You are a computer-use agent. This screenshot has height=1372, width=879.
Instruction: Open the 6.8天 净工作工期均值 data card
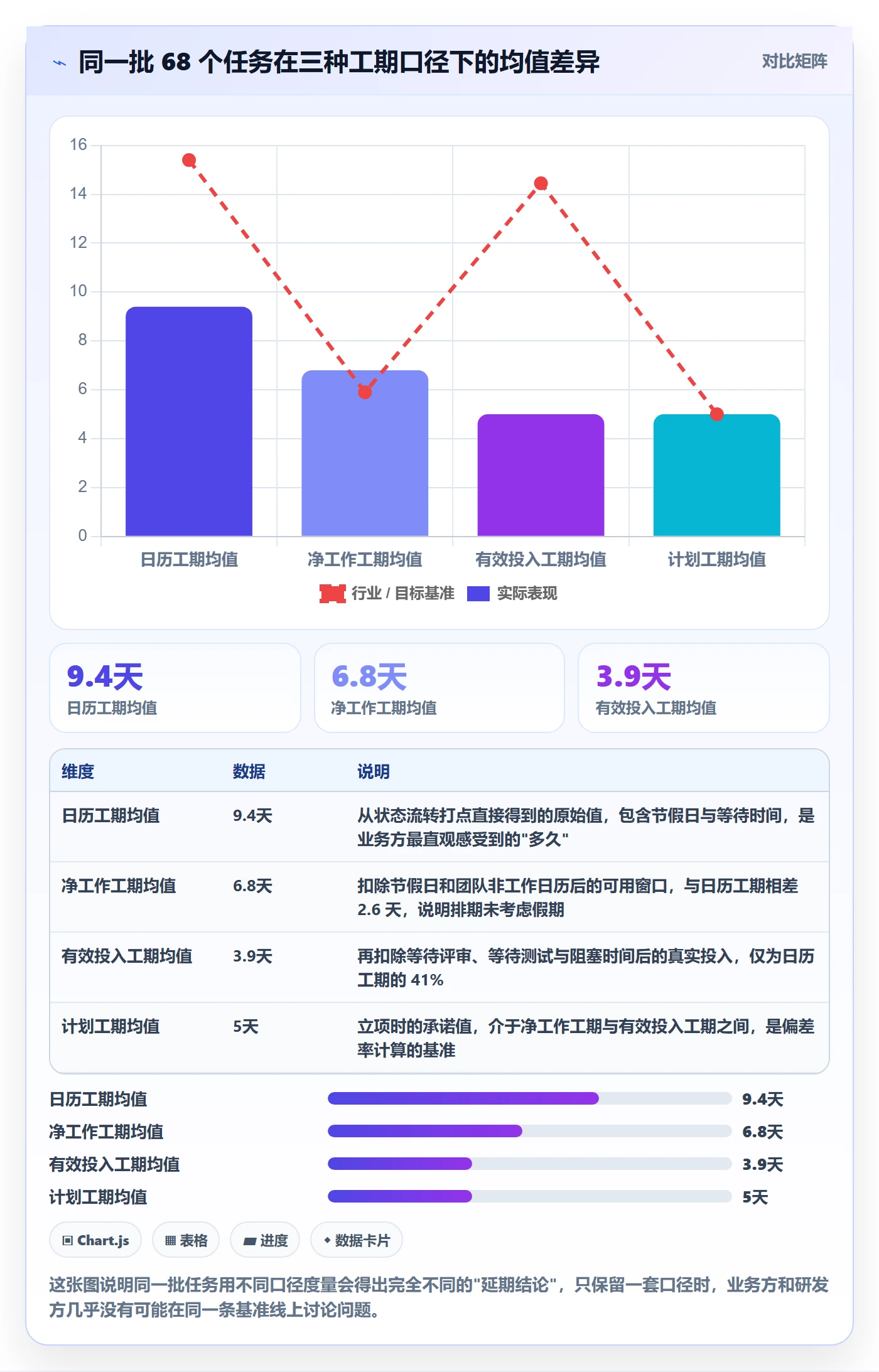pyautogui.click(x=439, y=688)
